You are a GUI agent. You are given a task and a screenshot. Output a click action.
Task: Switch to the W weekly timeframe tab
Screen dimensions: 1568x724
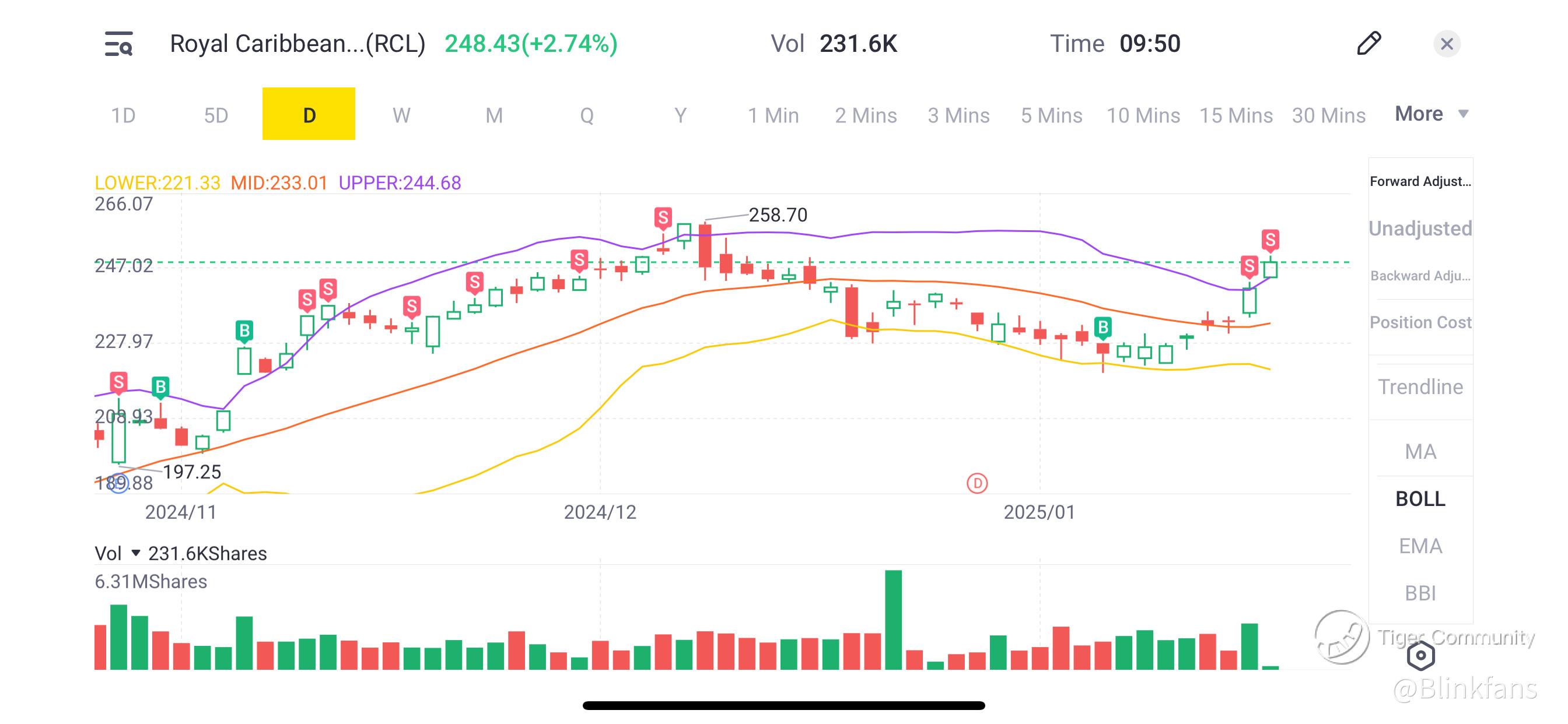(x=401, y=115)
